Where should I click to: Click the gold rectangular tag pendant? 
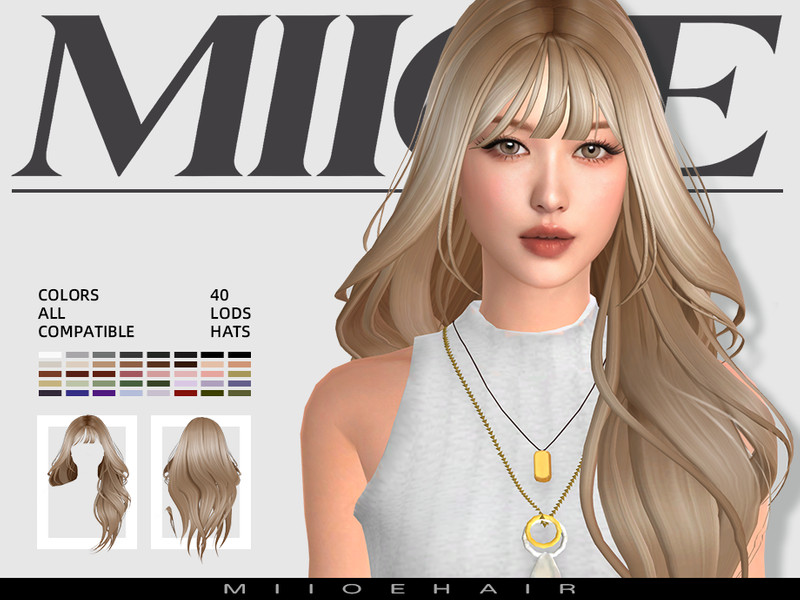544,466
